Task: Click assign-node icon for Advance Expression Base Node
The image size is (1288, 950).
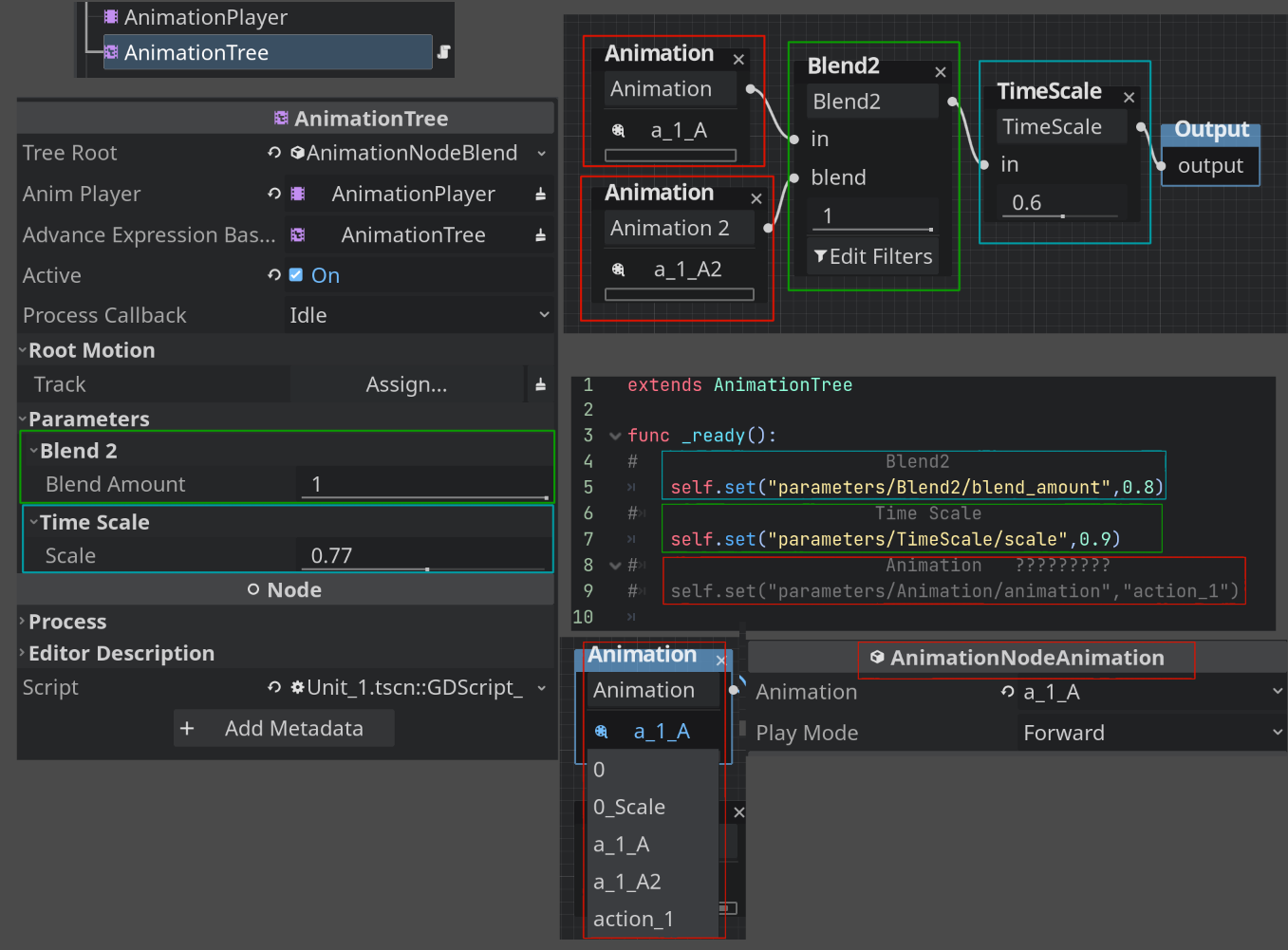Action: [x=540, y=234]
